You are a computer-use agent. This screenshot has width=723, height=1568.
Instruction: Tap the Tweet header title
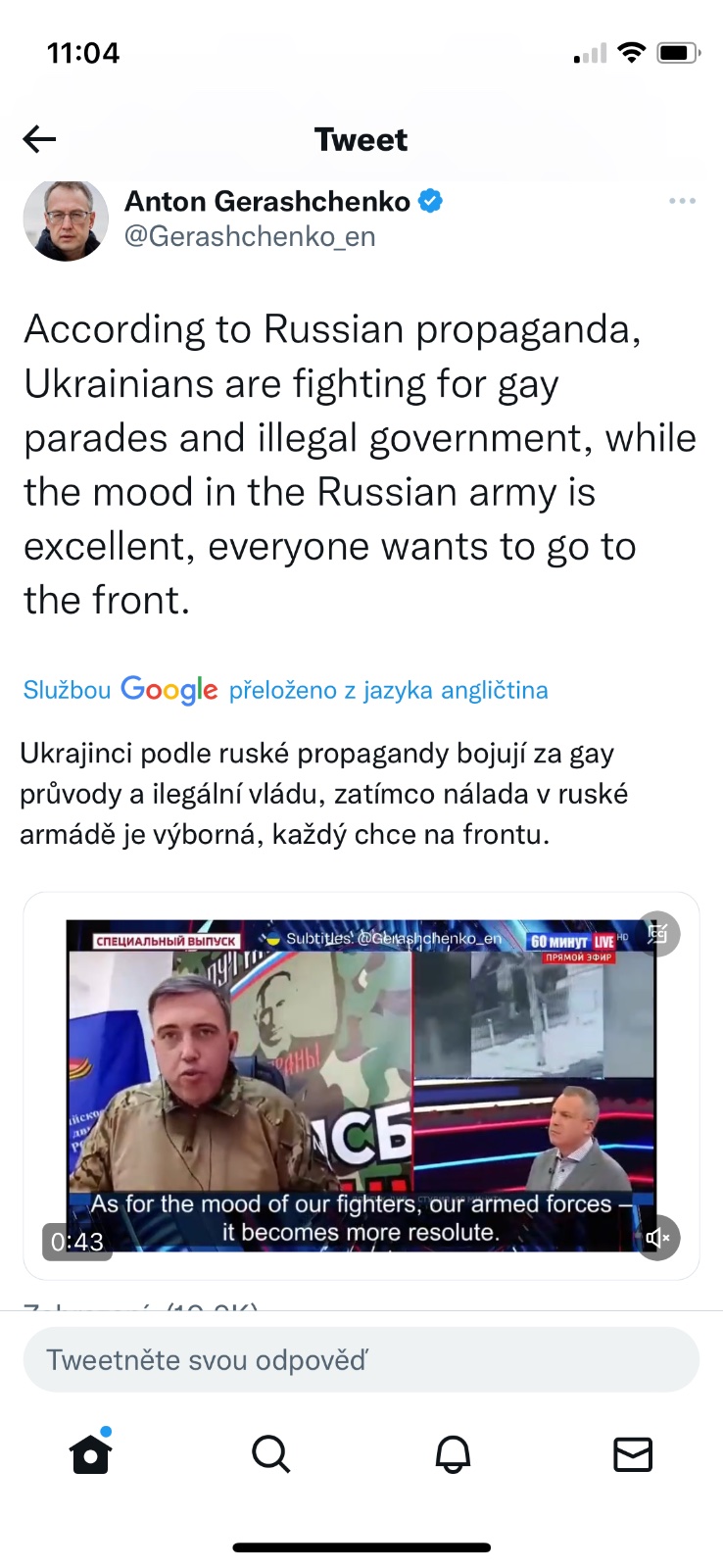click(x=361, y=139)
